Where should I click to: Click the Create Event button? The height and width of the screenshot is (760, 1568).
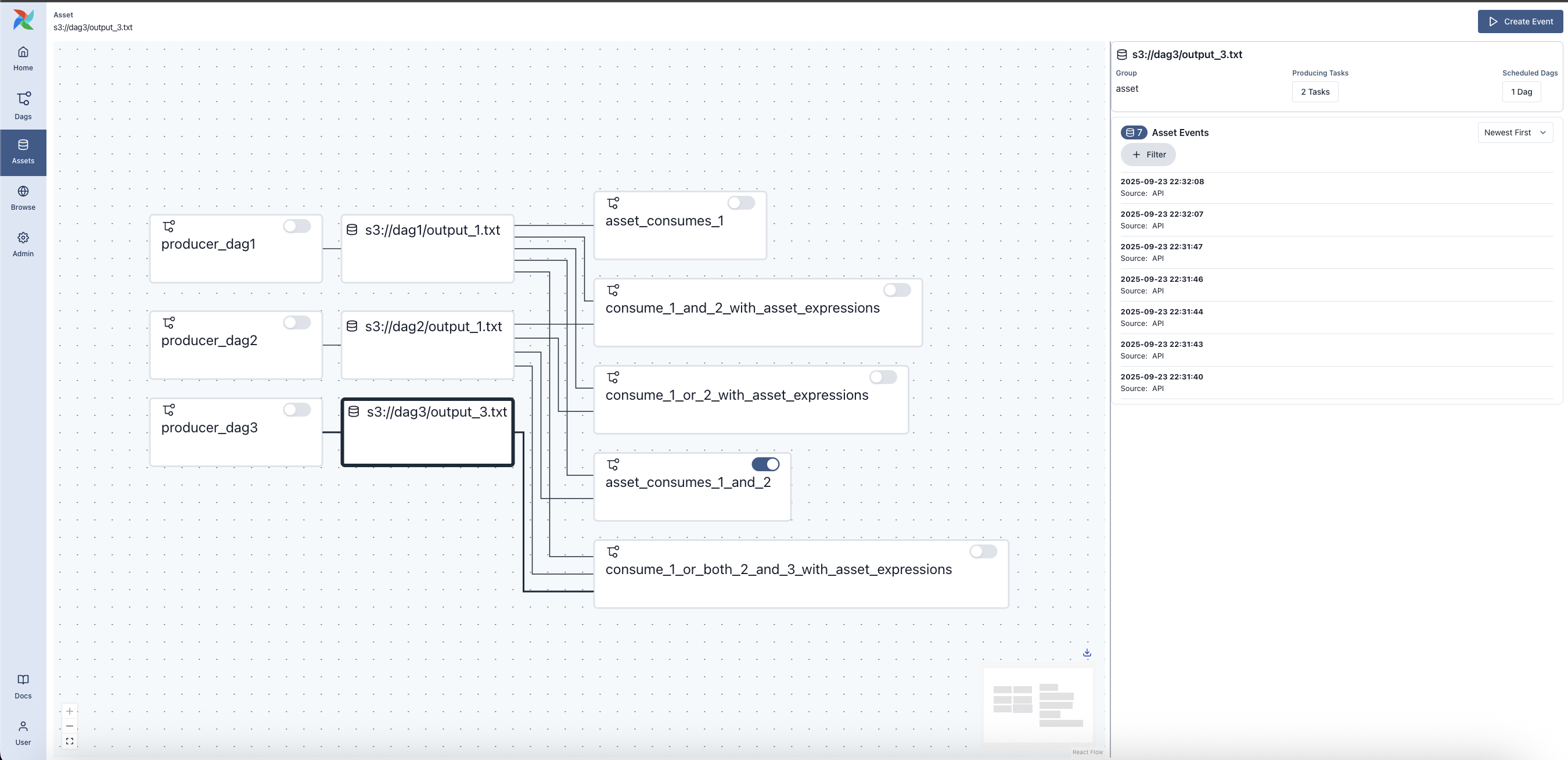point(1520,21)
